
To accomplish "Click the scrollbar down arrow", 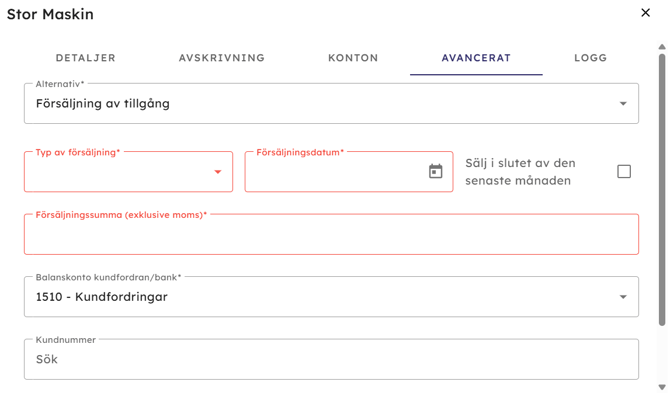I will tap(662, 387).
